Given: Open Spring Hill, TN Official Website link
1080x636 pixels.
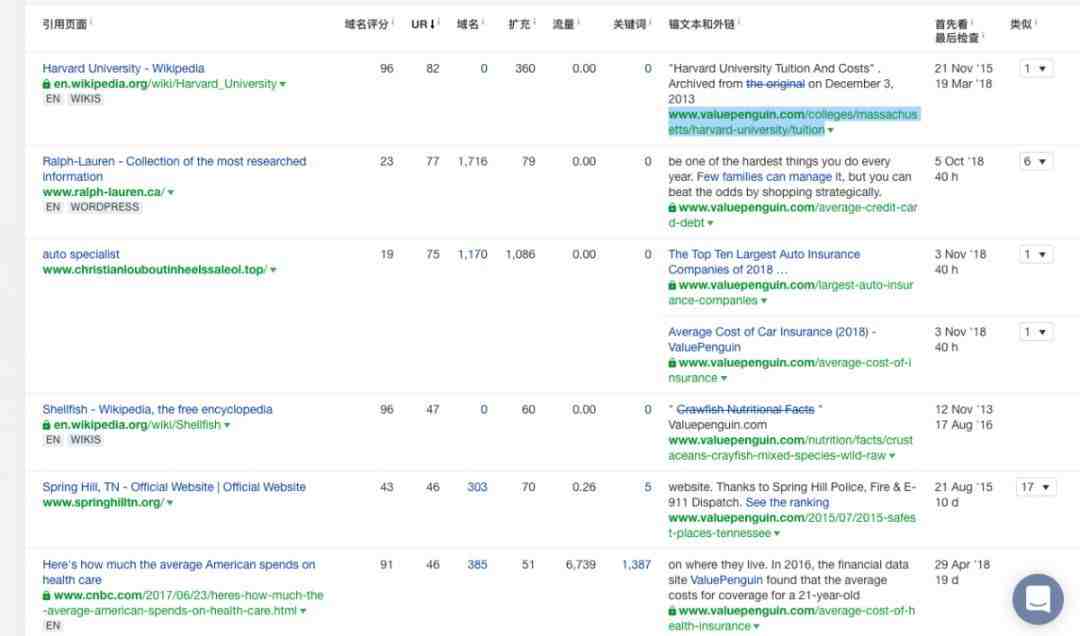Looking at the screenshot, I should pos(174,486).
